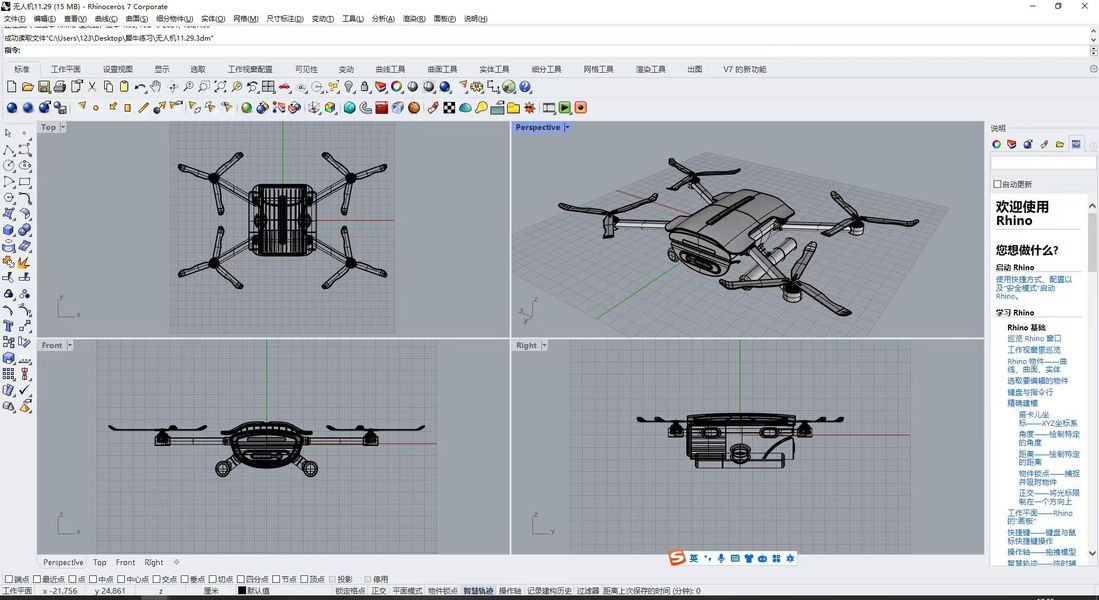The height and width of the screenshot is (600, 1099).
Task: Click the Explode icon in sidebar
Action: [25, 262]
